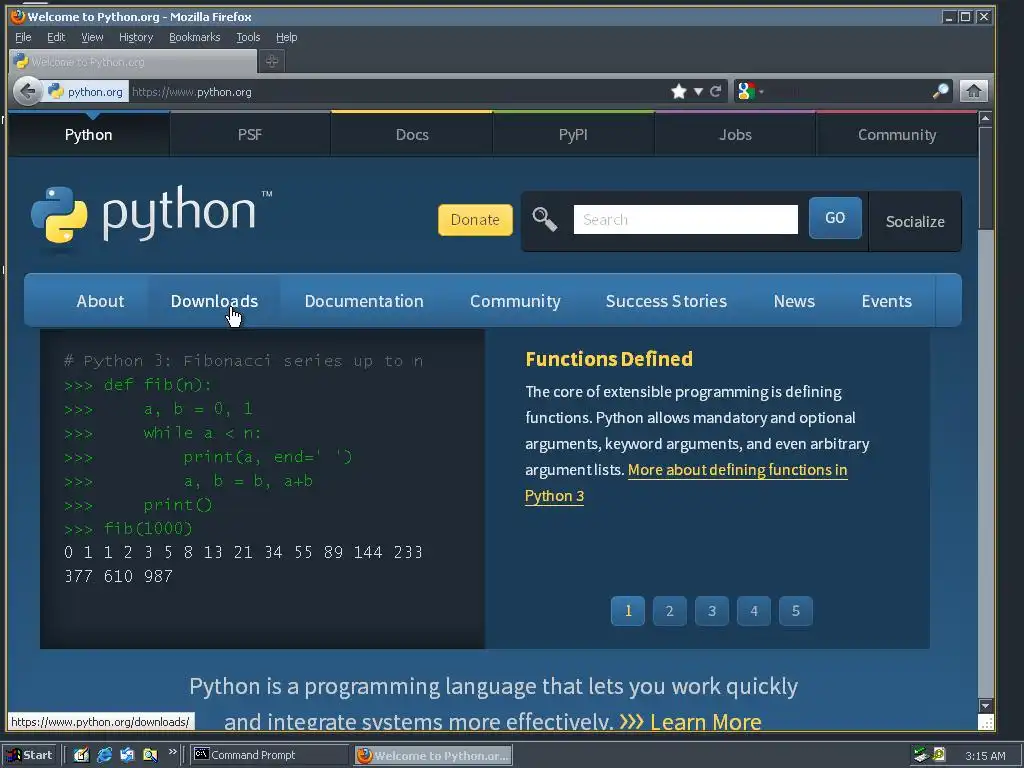The image size is (1024, 768).
Task: Show slide 5 of the code carousel
Action: (795, 611)
